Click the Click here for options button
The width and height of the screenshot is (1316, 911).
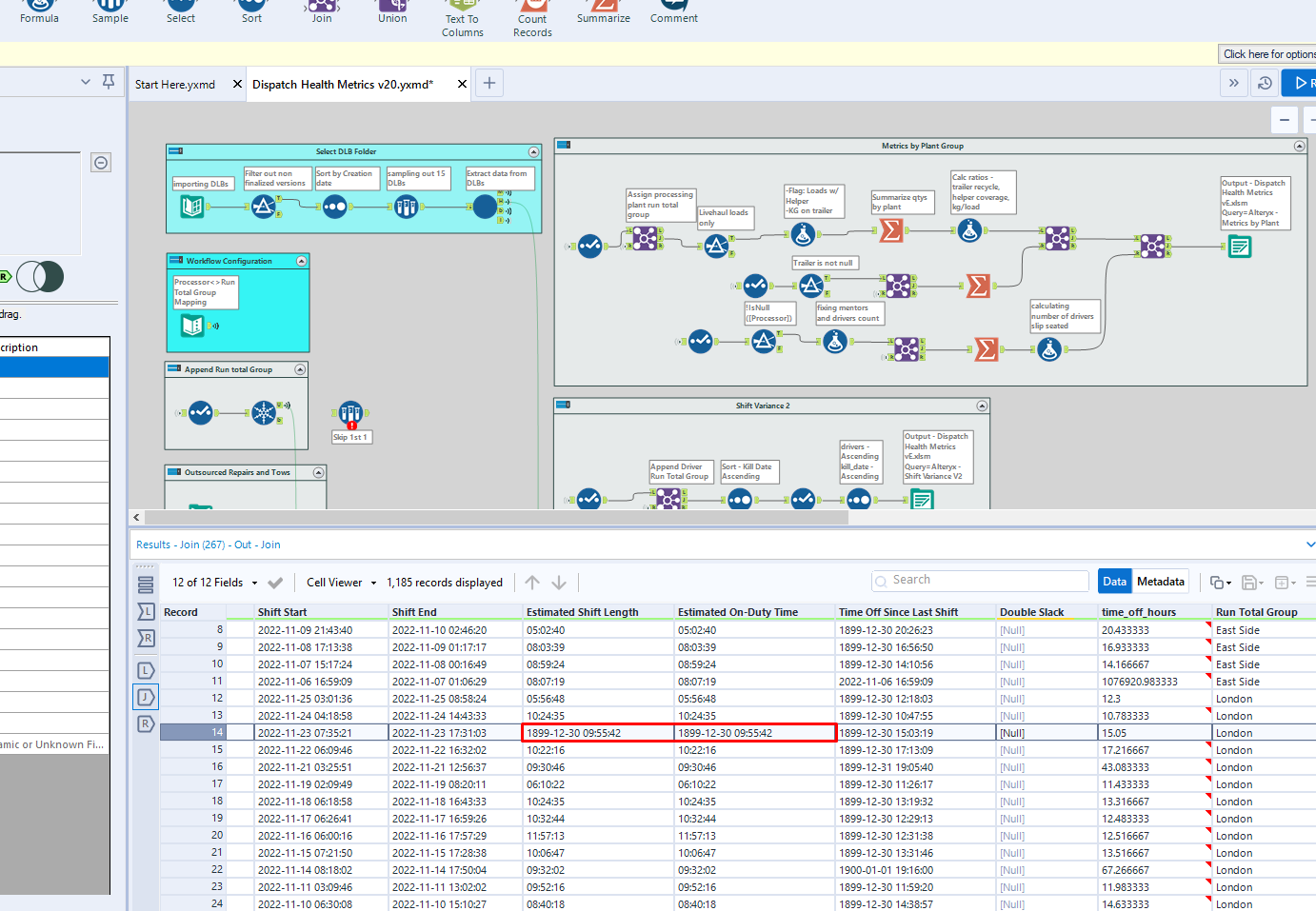click(x=1268, y=54)
